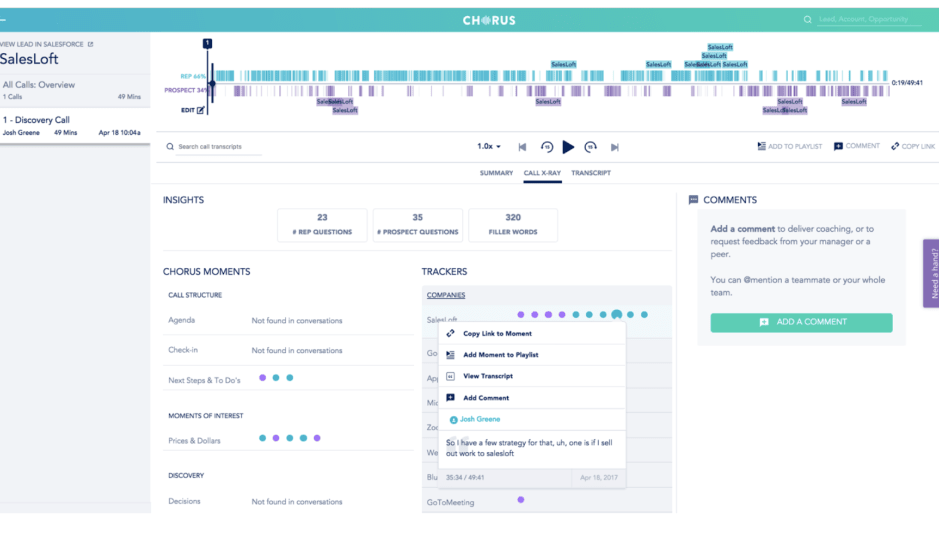The width and height of the screenshot is (939, 541).
Task: Focus the Lead, Account, Opportunity search field
Action: [x=870, y=19]
